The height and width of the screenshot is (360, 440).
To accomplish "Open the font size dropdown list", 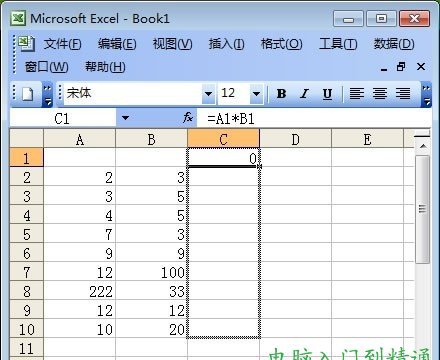I will (x=256, y=94).
